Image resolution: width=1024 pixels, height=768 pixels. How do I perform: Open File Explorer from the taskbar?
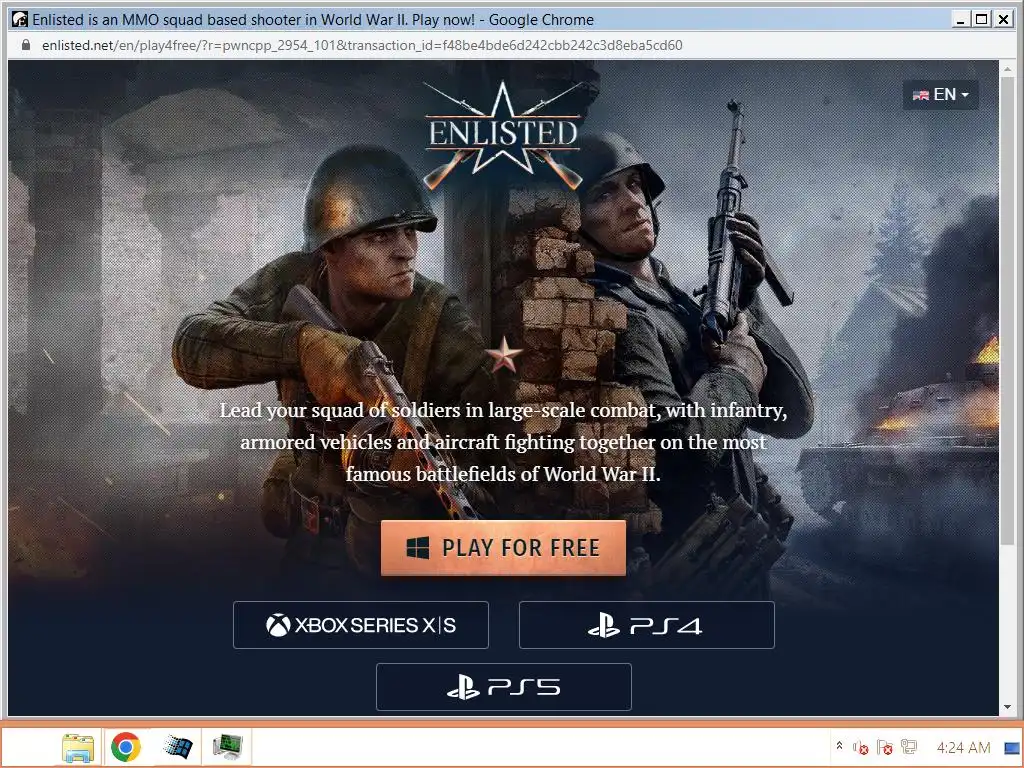coord(78,747)
